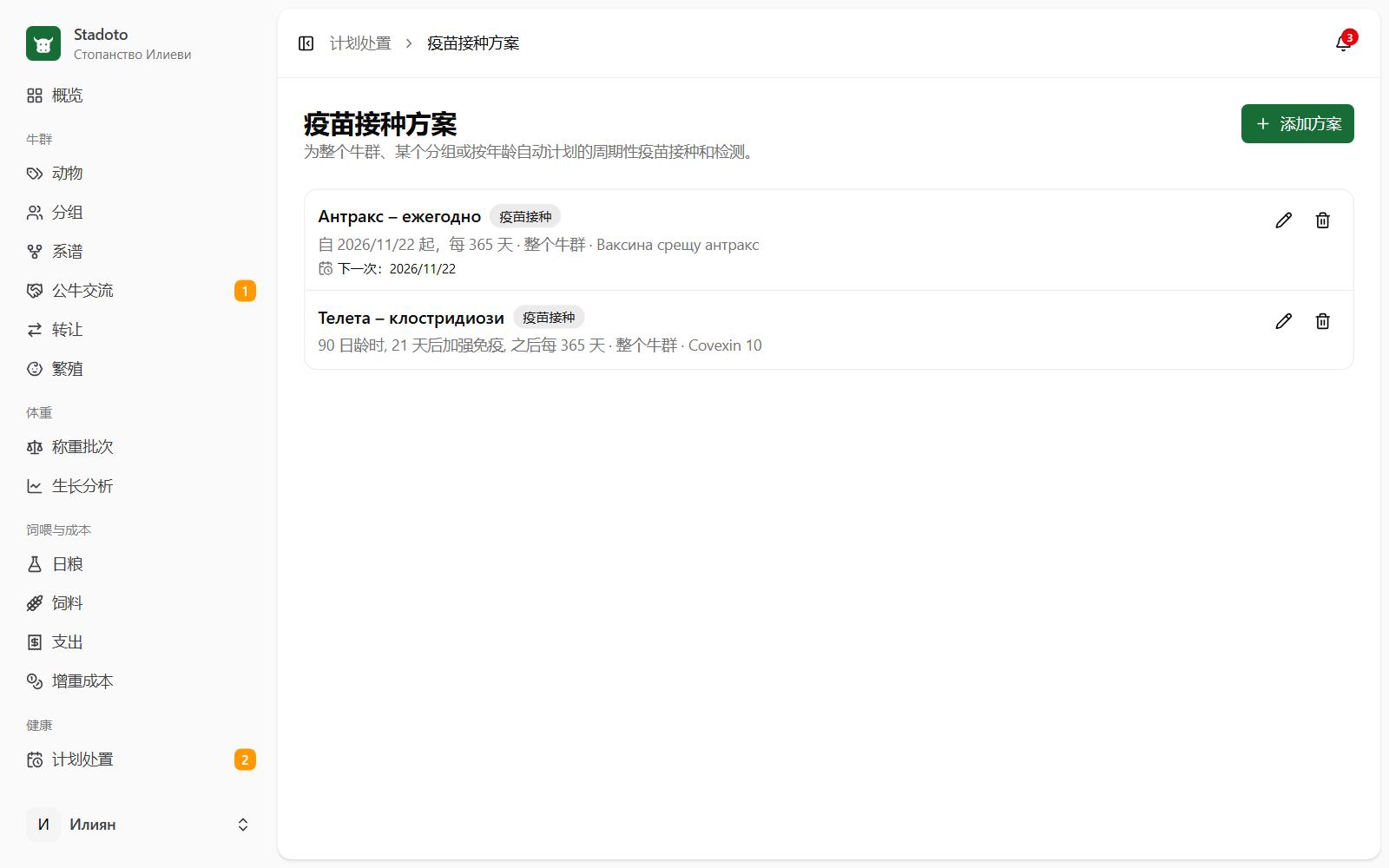
Task: Click the И user avatar
Action: (x=43, y=825)
